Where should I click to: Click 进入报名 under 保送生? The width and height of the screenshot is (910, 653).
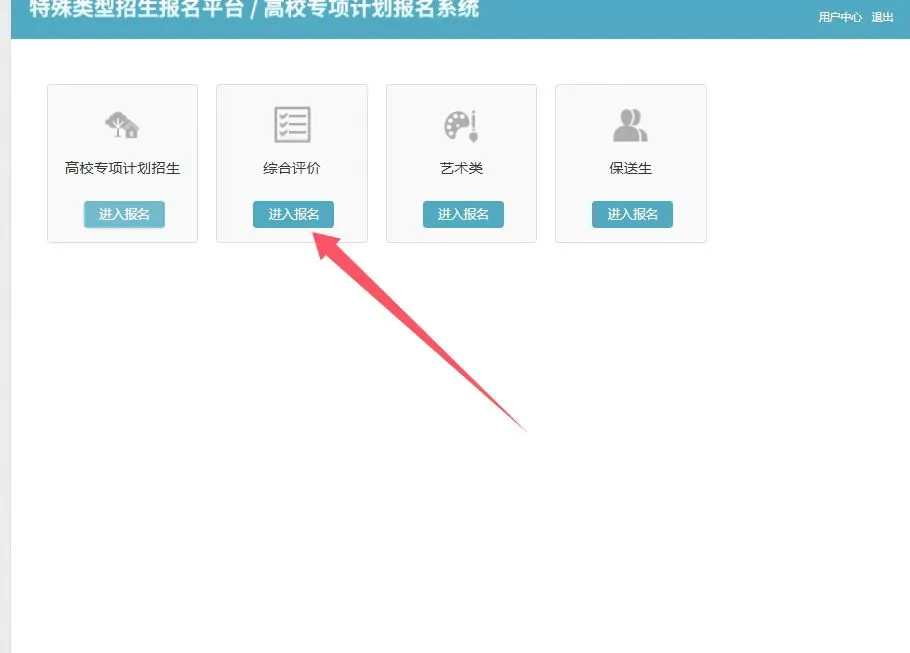632,214
